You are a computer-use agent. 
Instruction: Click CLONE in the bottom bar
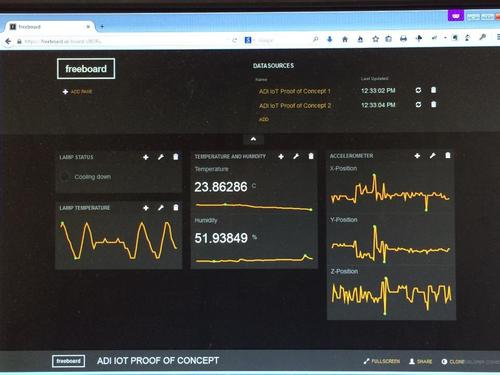coord(453,362)
